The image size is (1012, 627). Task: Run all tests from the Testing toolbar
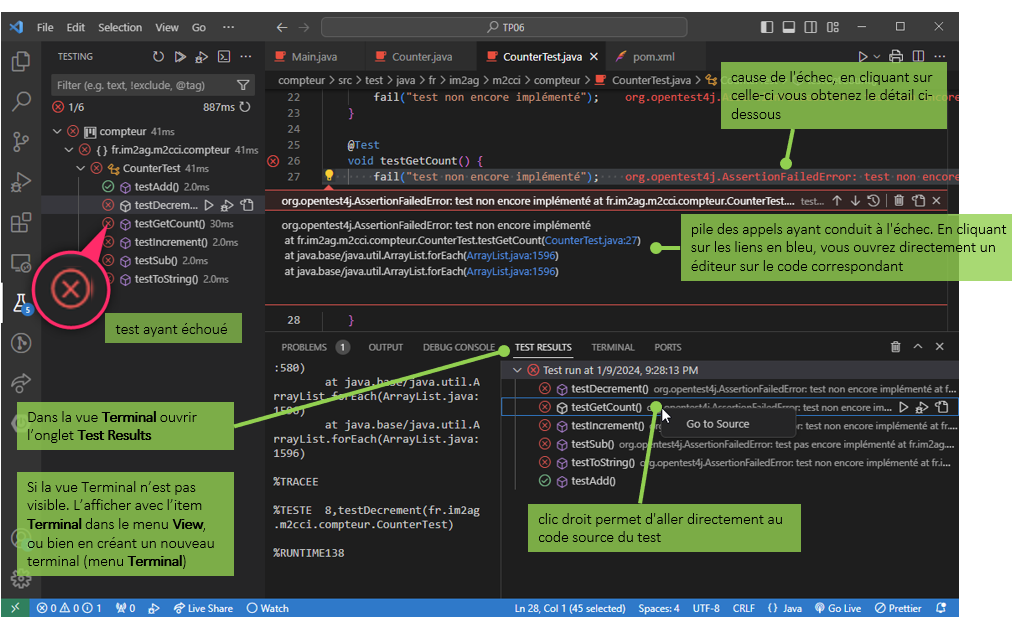click(180, 57)
